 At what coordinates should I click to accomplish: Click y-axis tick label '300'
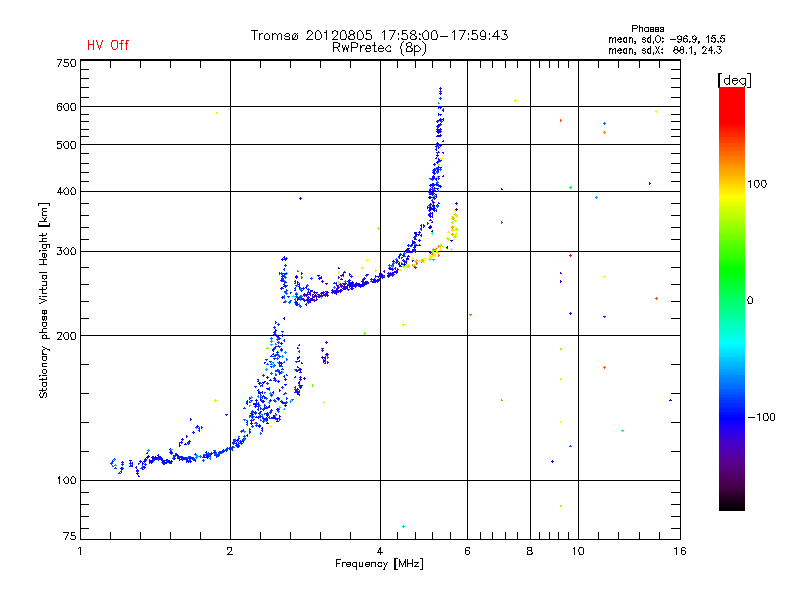coord(67,252)
